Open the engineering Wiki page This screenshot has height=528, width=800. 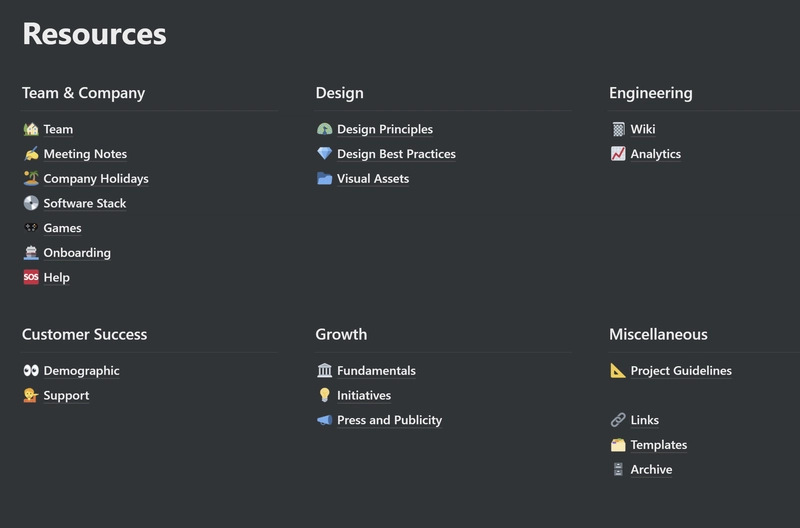[643, 129]
